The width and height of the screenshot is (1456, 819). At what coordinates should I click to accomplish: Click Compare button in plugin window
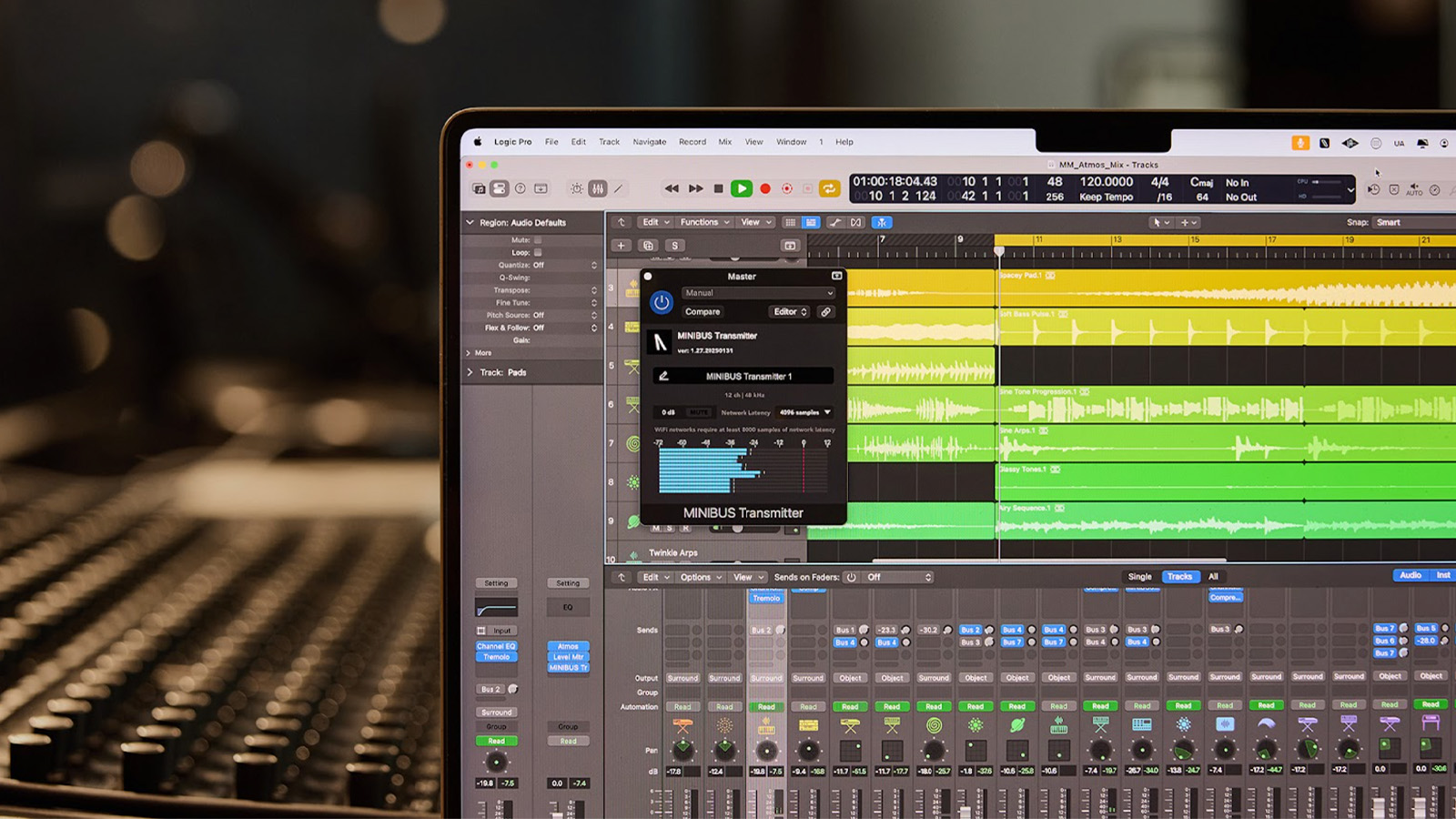click(703, 311)
